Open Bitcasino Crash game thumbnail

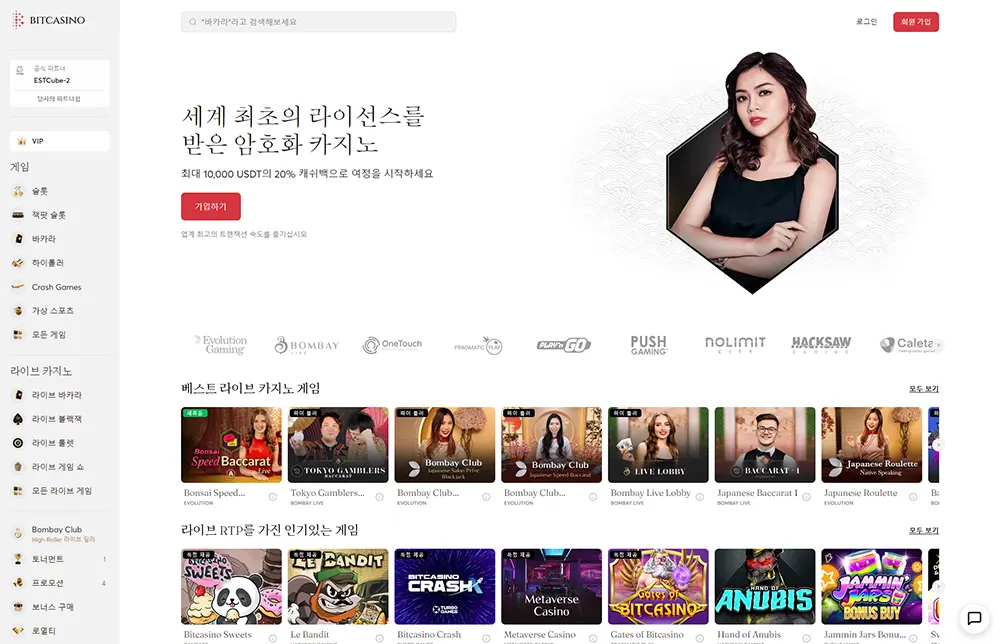445,587
